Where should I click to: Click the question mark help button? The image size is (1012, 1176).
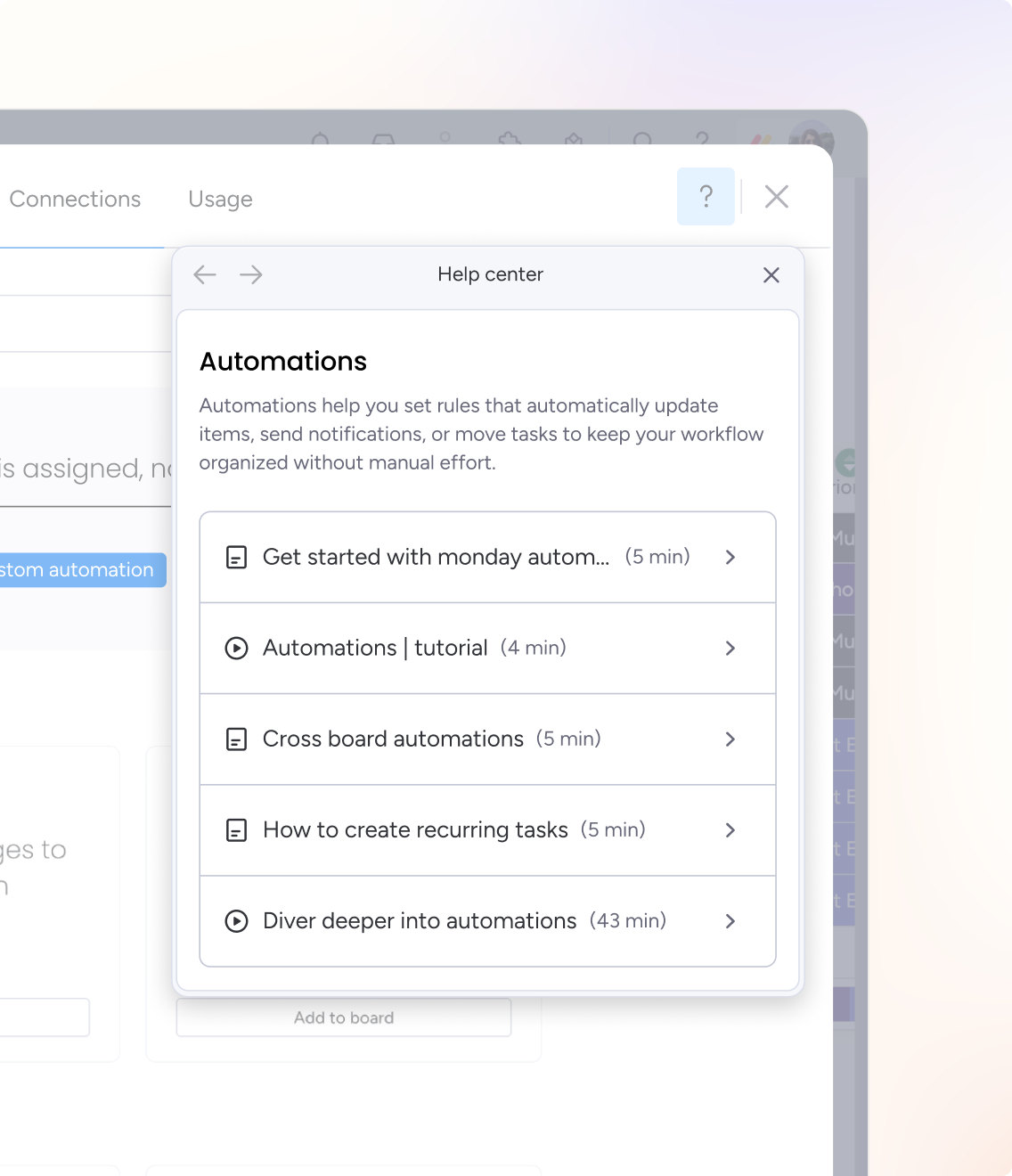(x=706, y=196)
